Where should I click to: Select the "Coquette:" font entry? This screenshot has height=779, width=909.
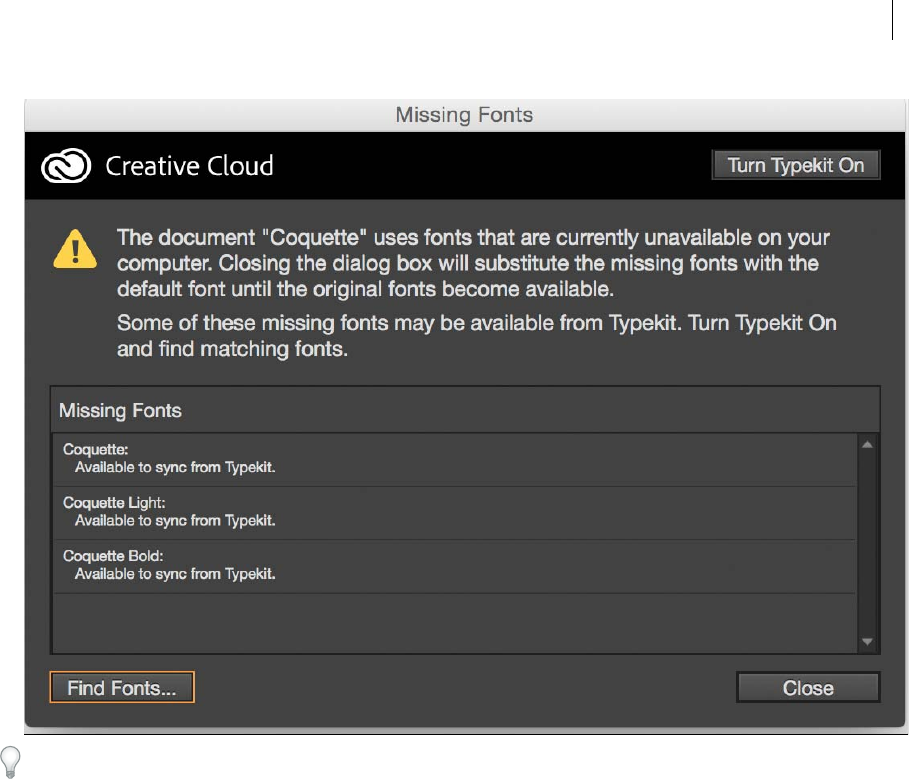click(x=454, y=459)
